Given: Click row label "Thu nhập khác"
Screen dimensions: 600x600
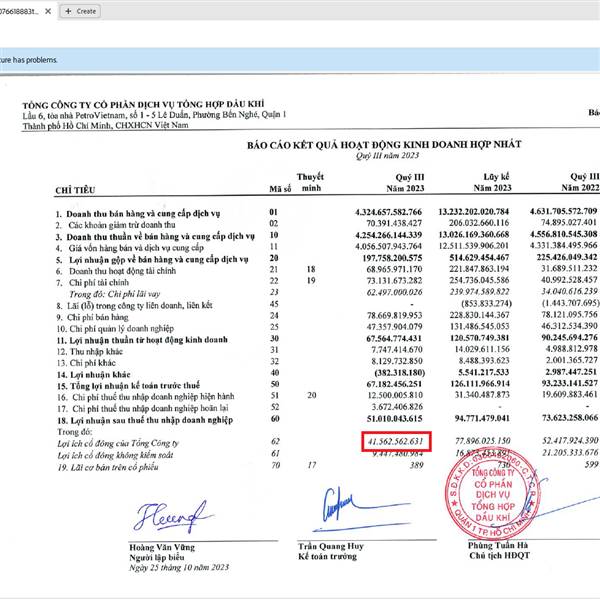Looking at the screenshot, I should 96,352.
